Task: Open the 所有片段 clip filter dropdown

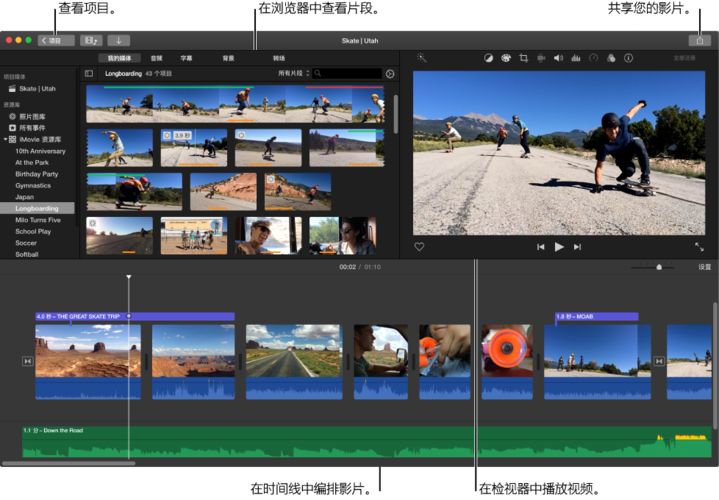Action: 290,74
